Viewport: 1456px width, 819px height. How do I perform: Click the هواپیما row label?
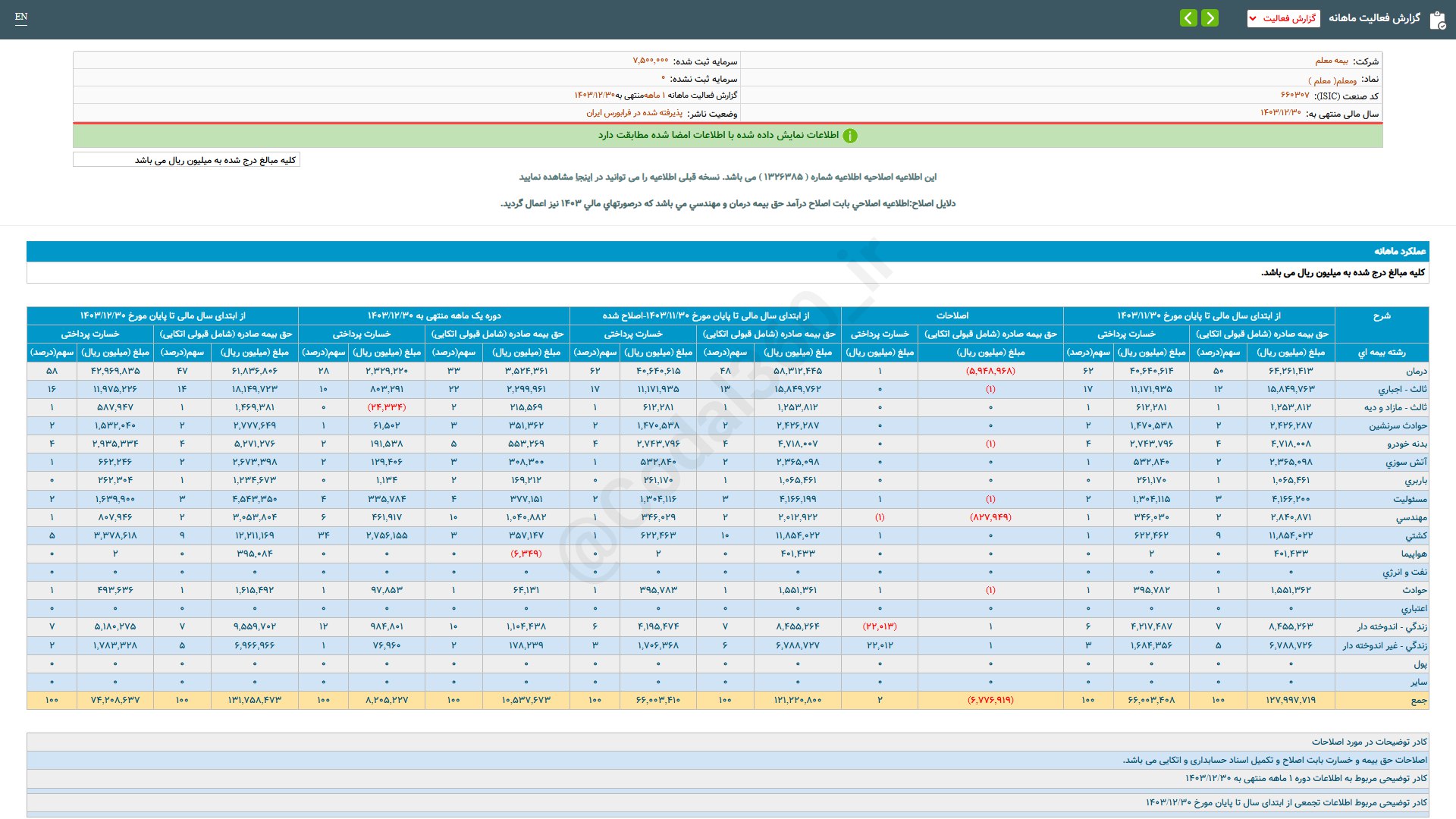(x=1414, y=554)
